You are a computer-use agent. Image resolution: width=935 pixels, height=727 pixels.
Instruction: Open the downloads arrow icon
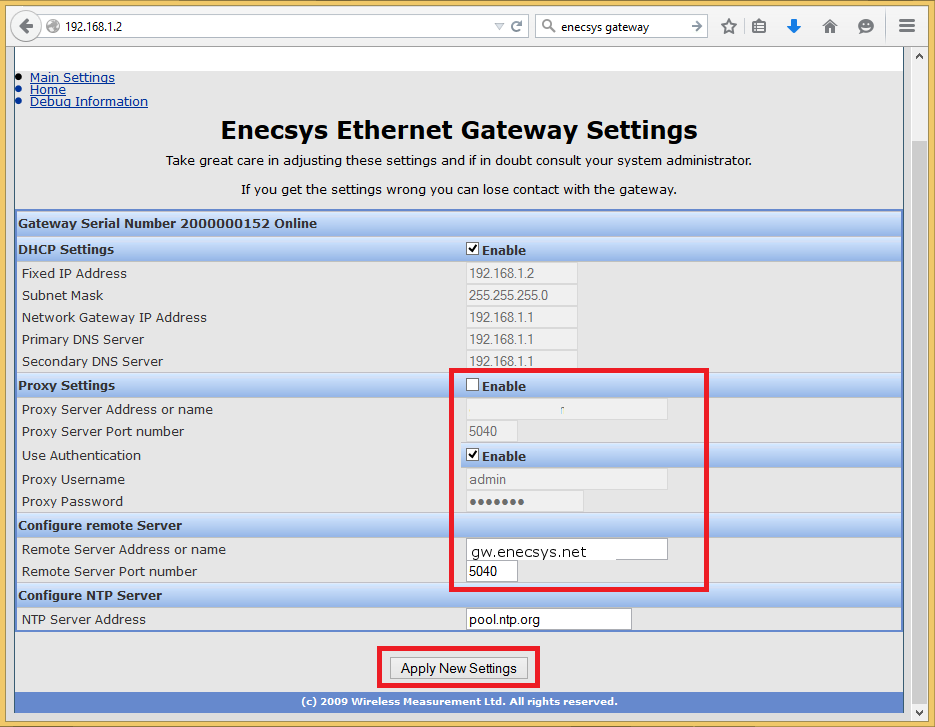click(x=794, y=26)
